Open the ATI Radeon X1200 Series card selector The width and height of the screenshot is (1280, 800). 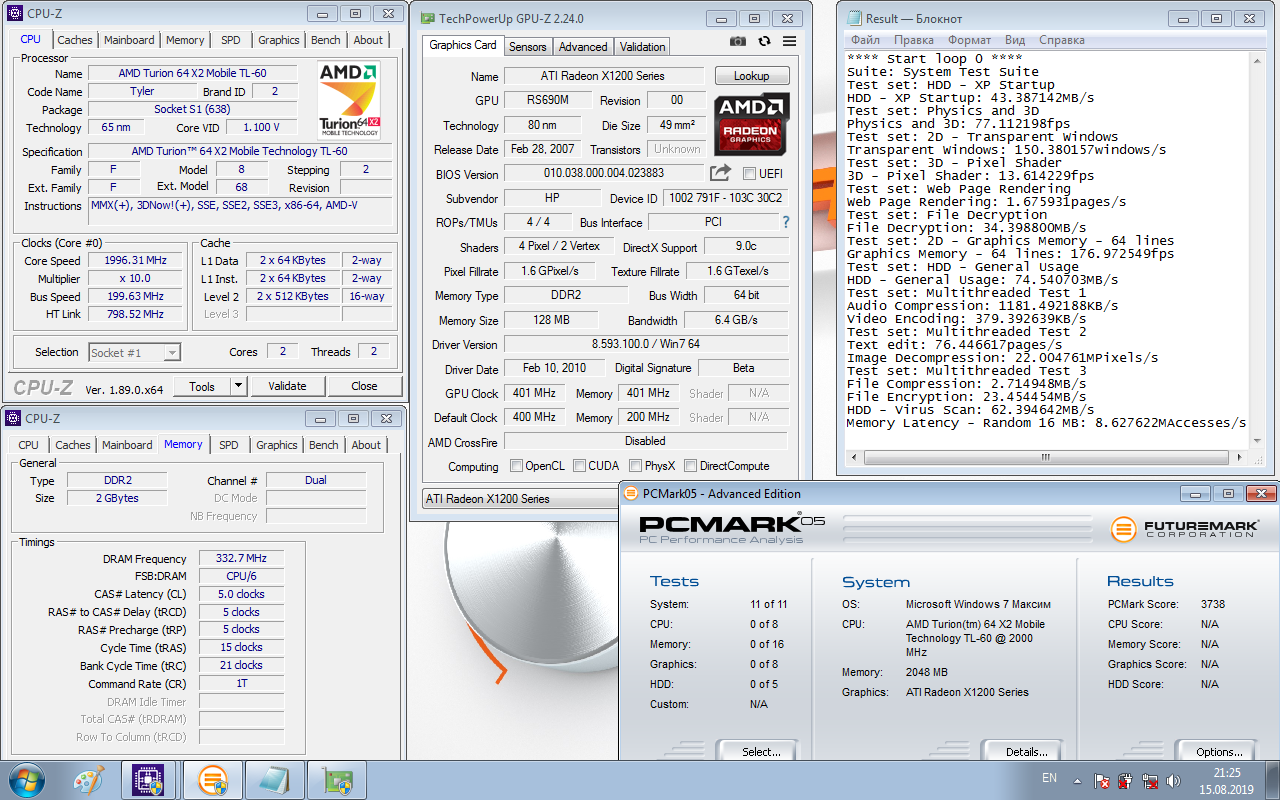[520, 499]
